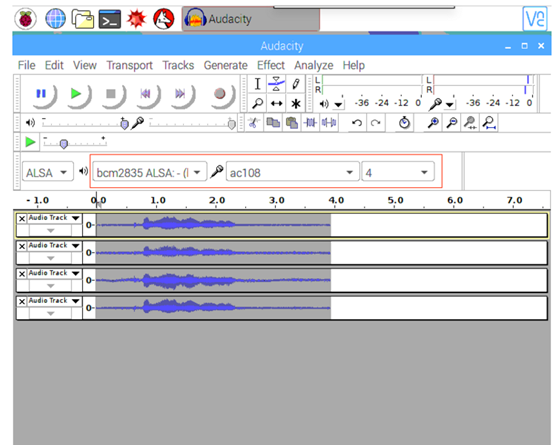The height and width of the screenshot is (447, 558).
Task: Open the View menu
Action: click(85, 65)
